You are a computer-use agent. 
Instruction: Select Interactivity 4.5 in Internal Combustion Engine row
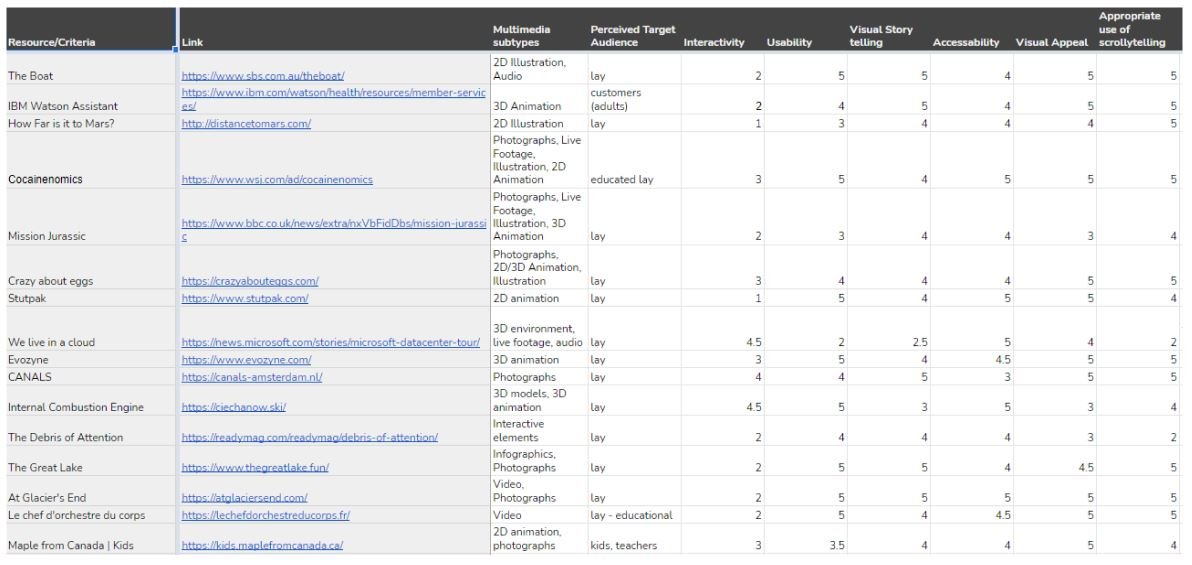click(722, 401)
